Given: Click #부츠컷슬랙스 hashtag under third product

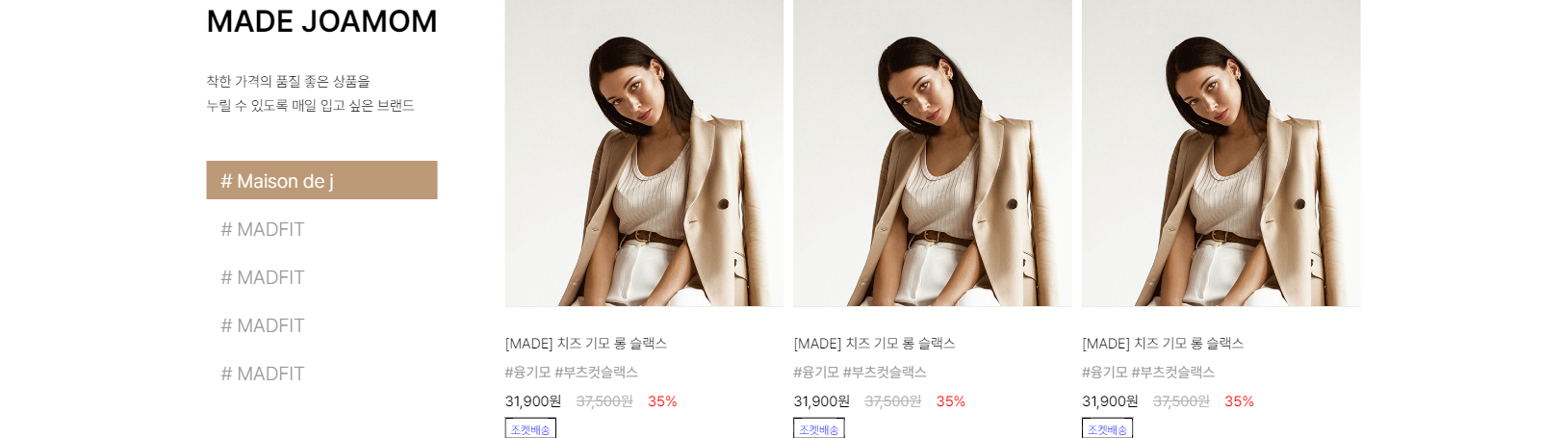Looking at the screenshot, I should click(1172, 372).
